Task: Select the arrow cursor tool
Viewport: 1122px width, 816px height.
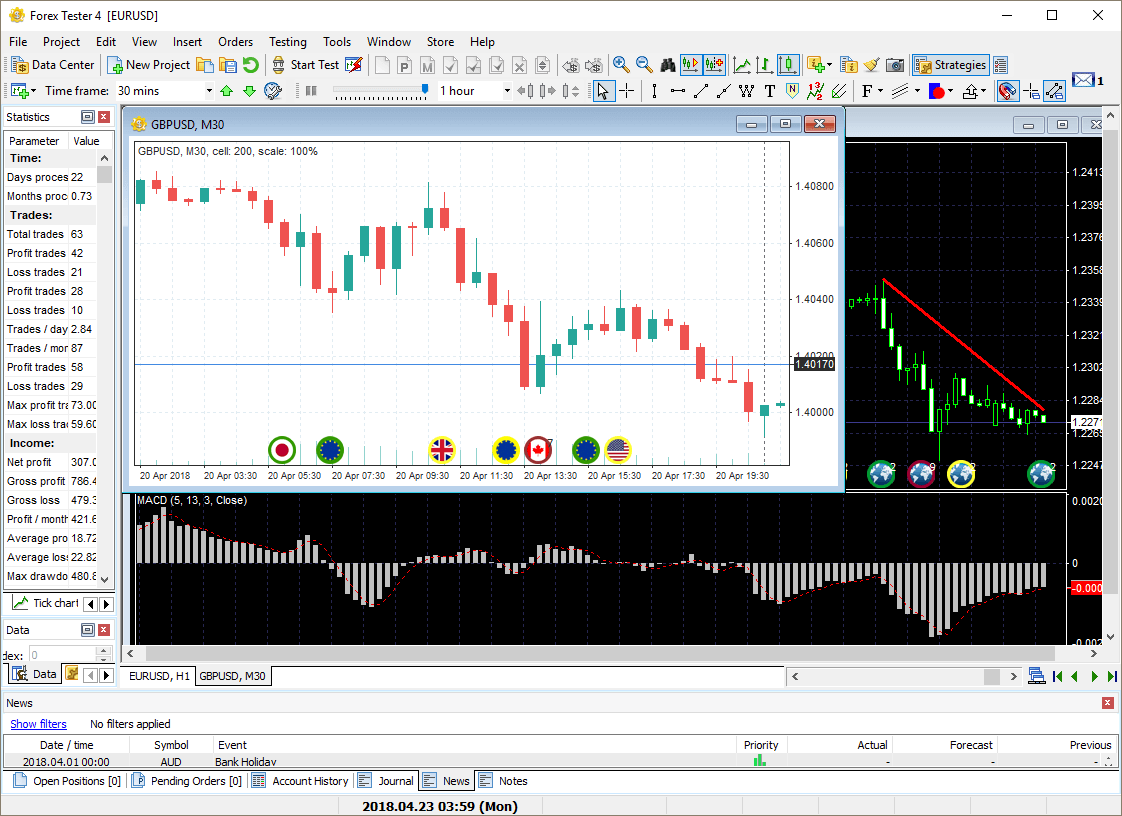Action: 603,91
